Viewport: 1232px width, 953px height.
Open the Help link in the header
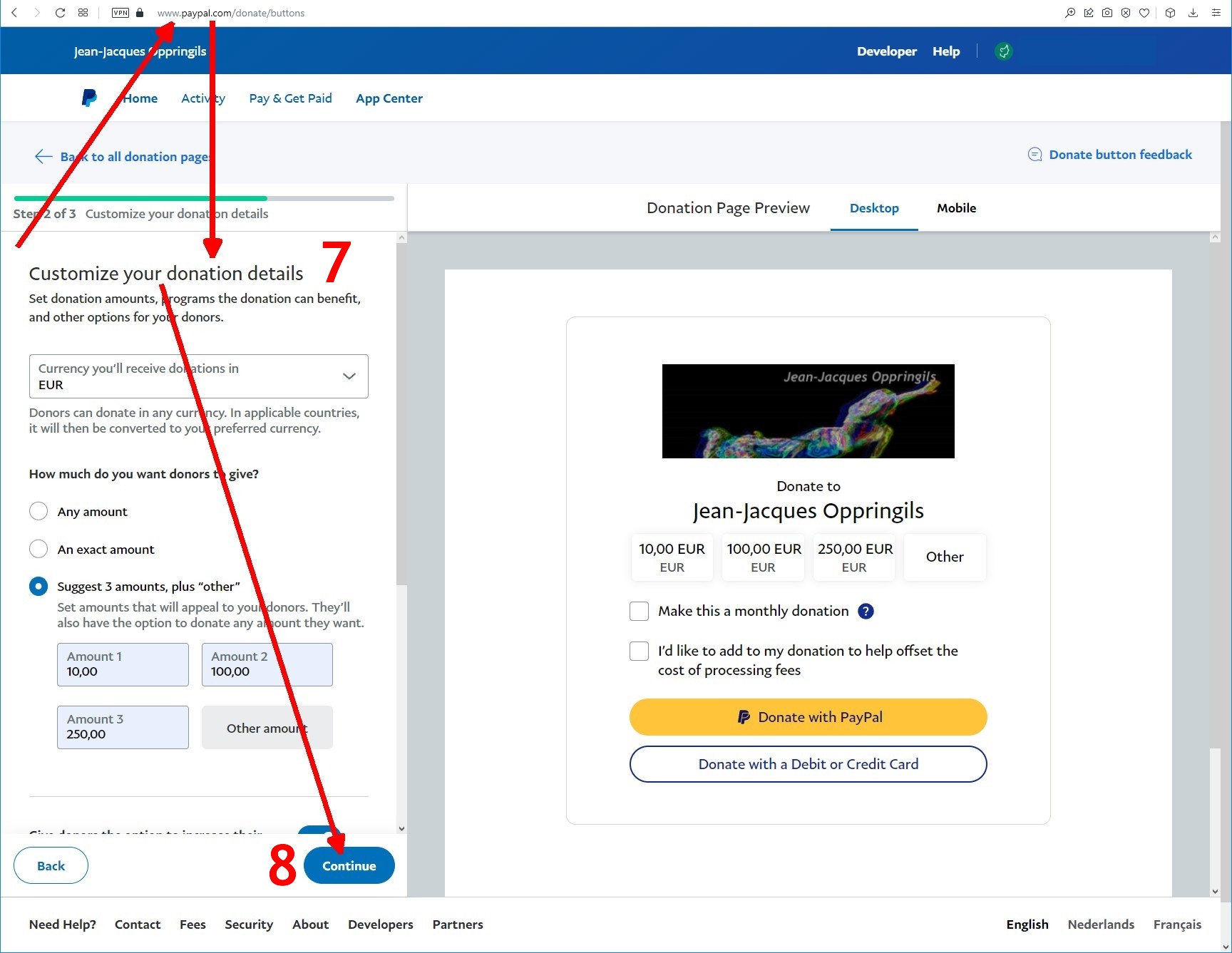pyautogui.click(x=946, y=51)
